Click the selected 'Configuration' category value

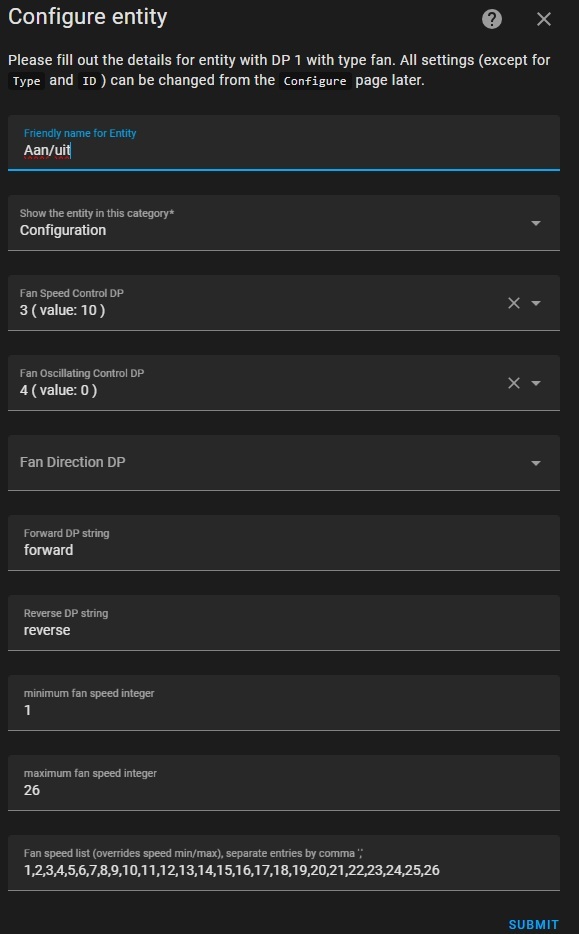coord(63,231)
